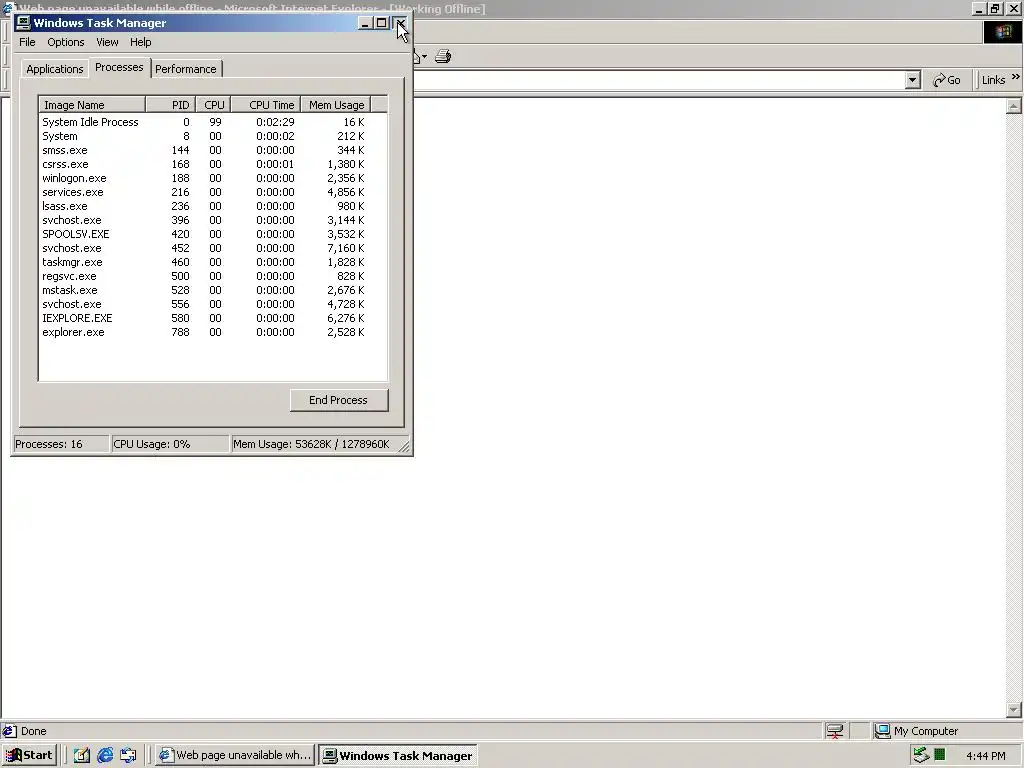Screen dimensions: 1024x768
Task: Click the Links toolbar label
Action: pyautogui.click(x=993, y=80)
